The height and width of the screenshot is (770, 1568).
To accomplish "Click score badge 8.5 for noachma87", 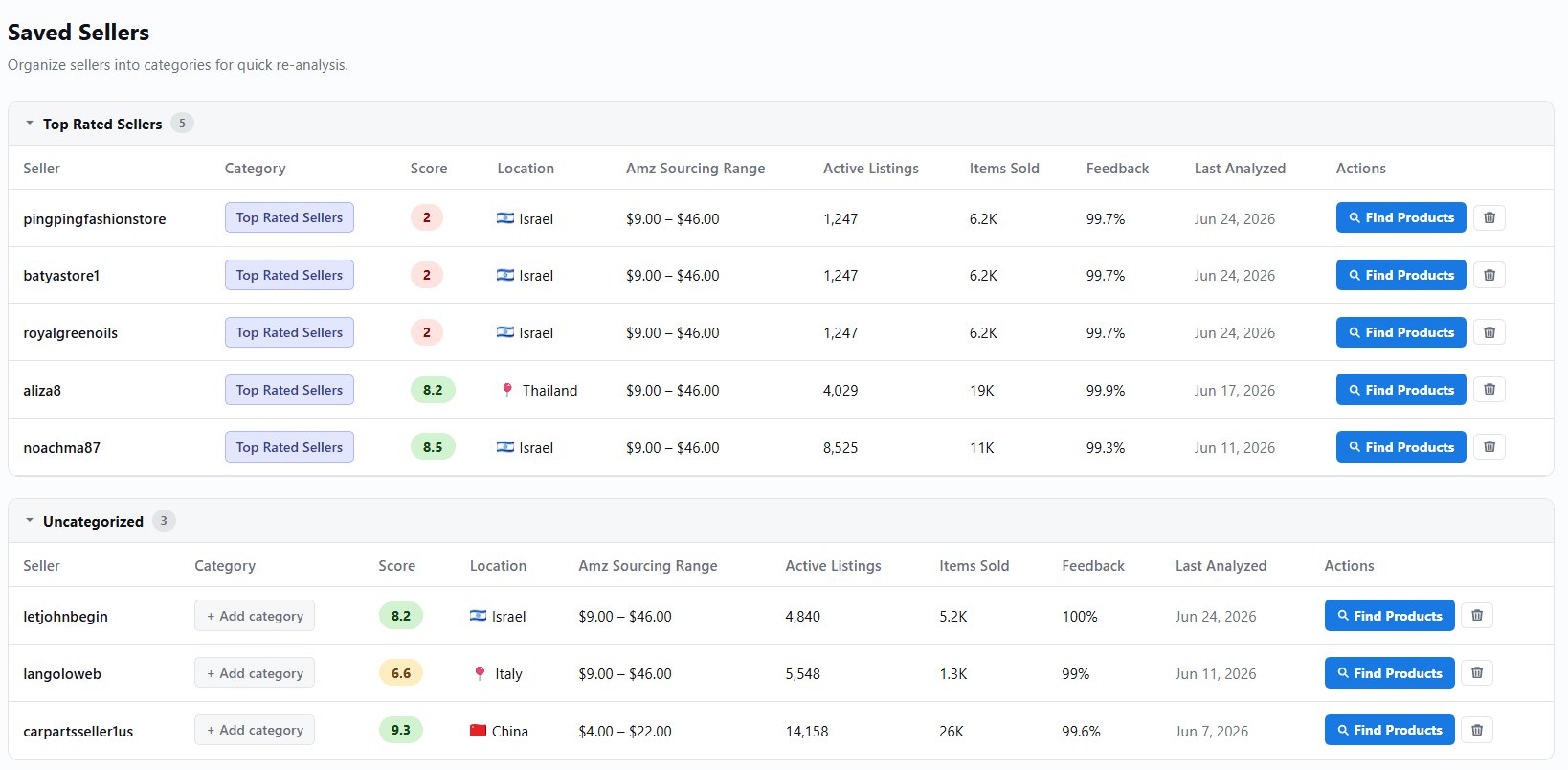I will point(433,447).
